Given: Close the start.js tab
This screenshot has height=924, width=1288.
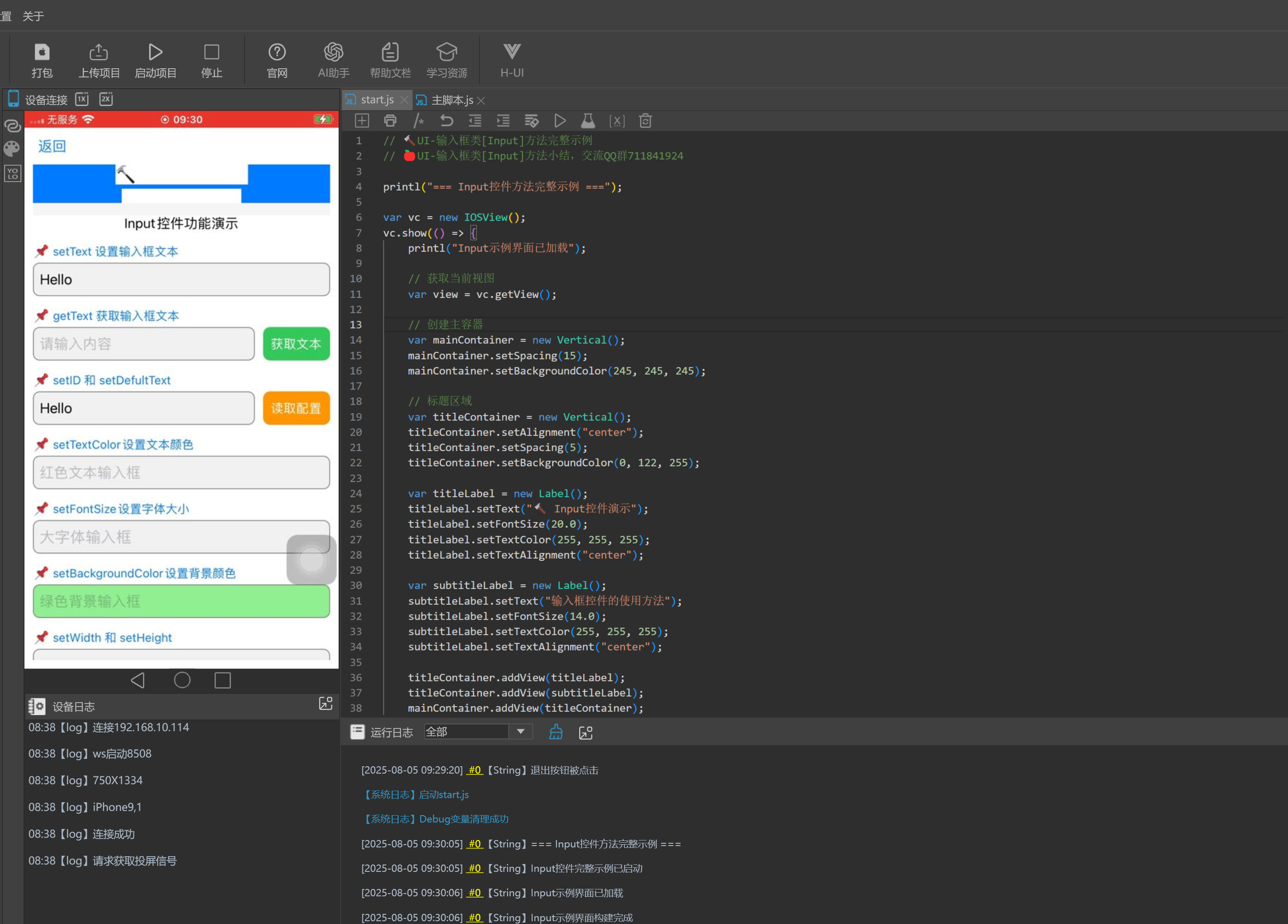Looking at the screenshot, I should point(404,101).
